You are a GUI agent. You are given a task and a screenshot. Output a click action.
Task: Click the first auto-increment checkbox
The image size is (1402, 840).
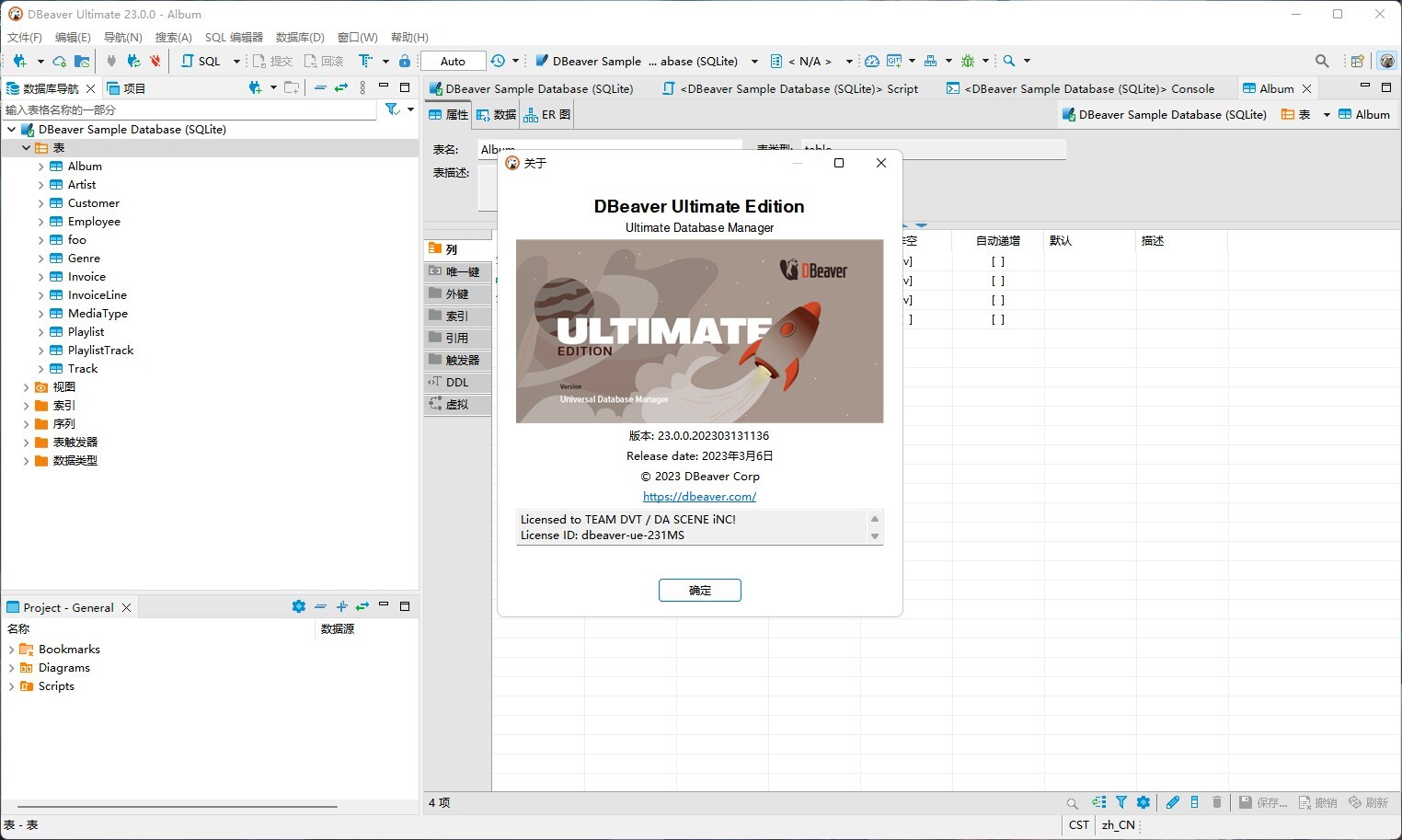point(998,261)
